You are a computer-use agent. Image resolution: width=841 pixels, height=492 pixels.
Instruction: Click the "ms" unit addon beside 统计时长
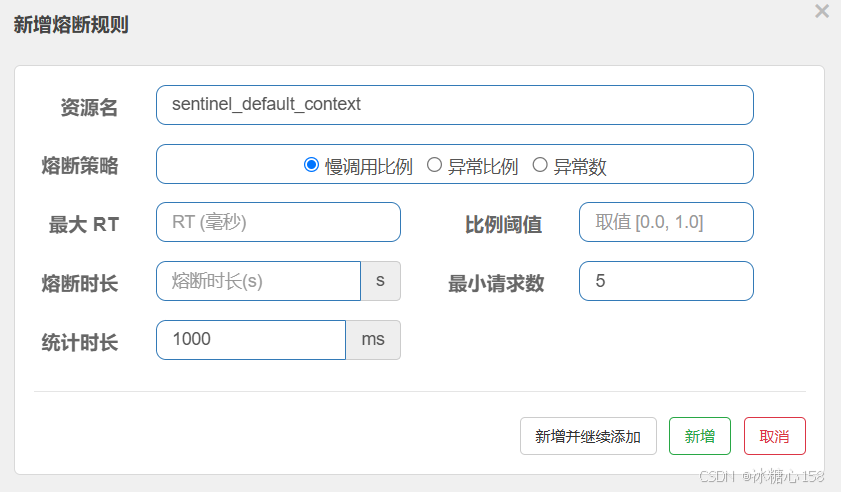point(373,340)
